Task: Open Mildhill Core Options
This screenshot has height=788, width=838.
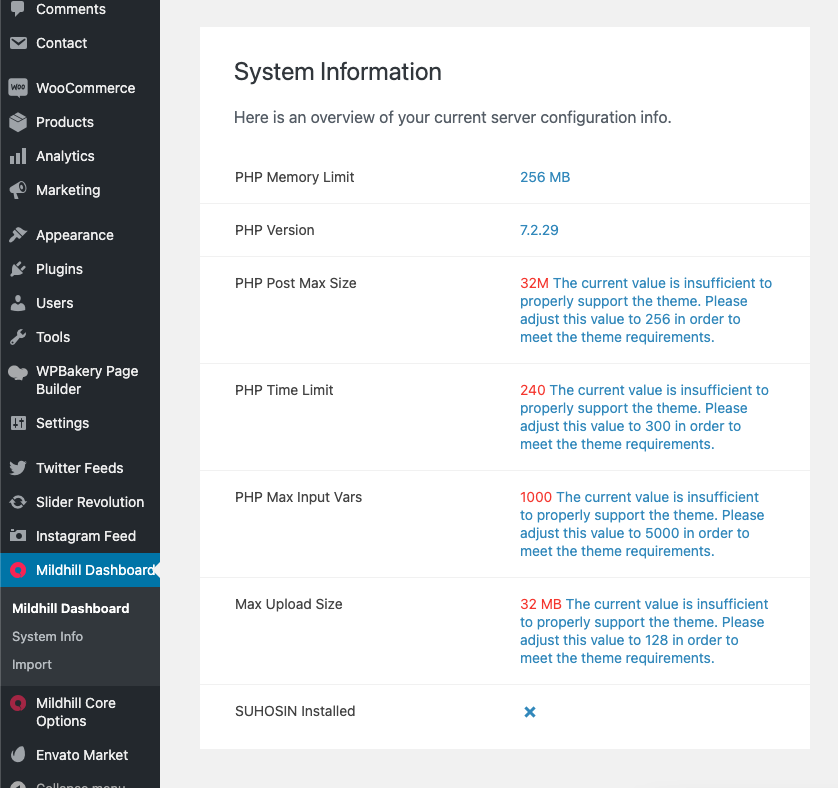Action: click(x=75, y=712)
